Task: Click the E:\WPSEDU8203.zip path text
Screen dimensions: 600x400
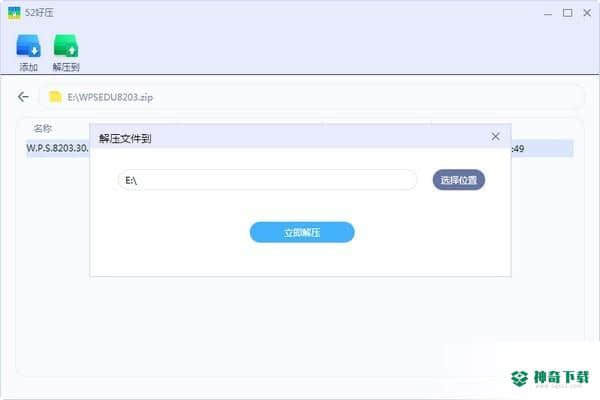Action: pyautogui.click(x=110, y=97)
